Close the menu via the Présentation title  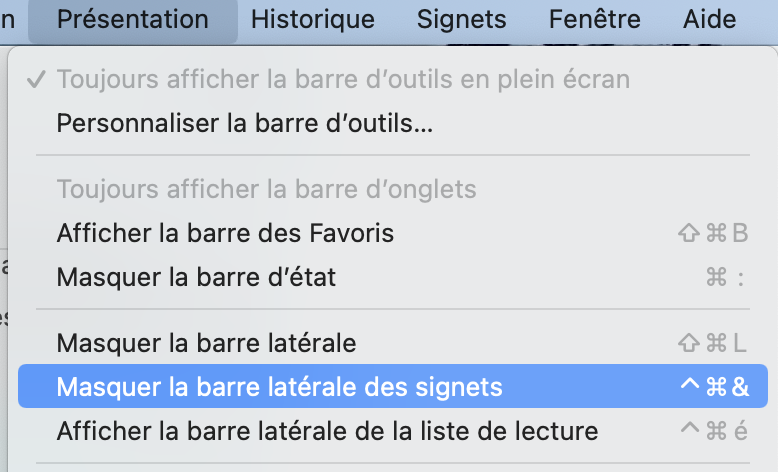click(x=133, y=19)
